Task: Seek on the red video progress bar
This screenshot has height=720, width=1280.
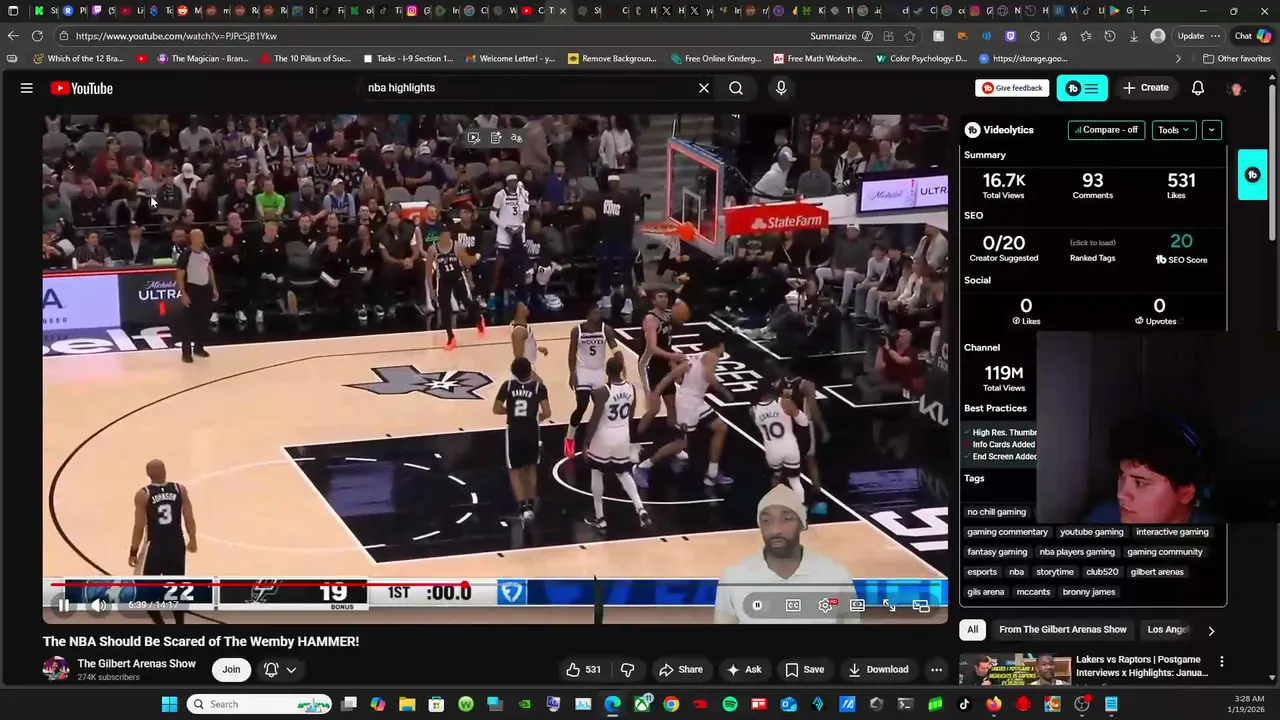Action: 495,584
